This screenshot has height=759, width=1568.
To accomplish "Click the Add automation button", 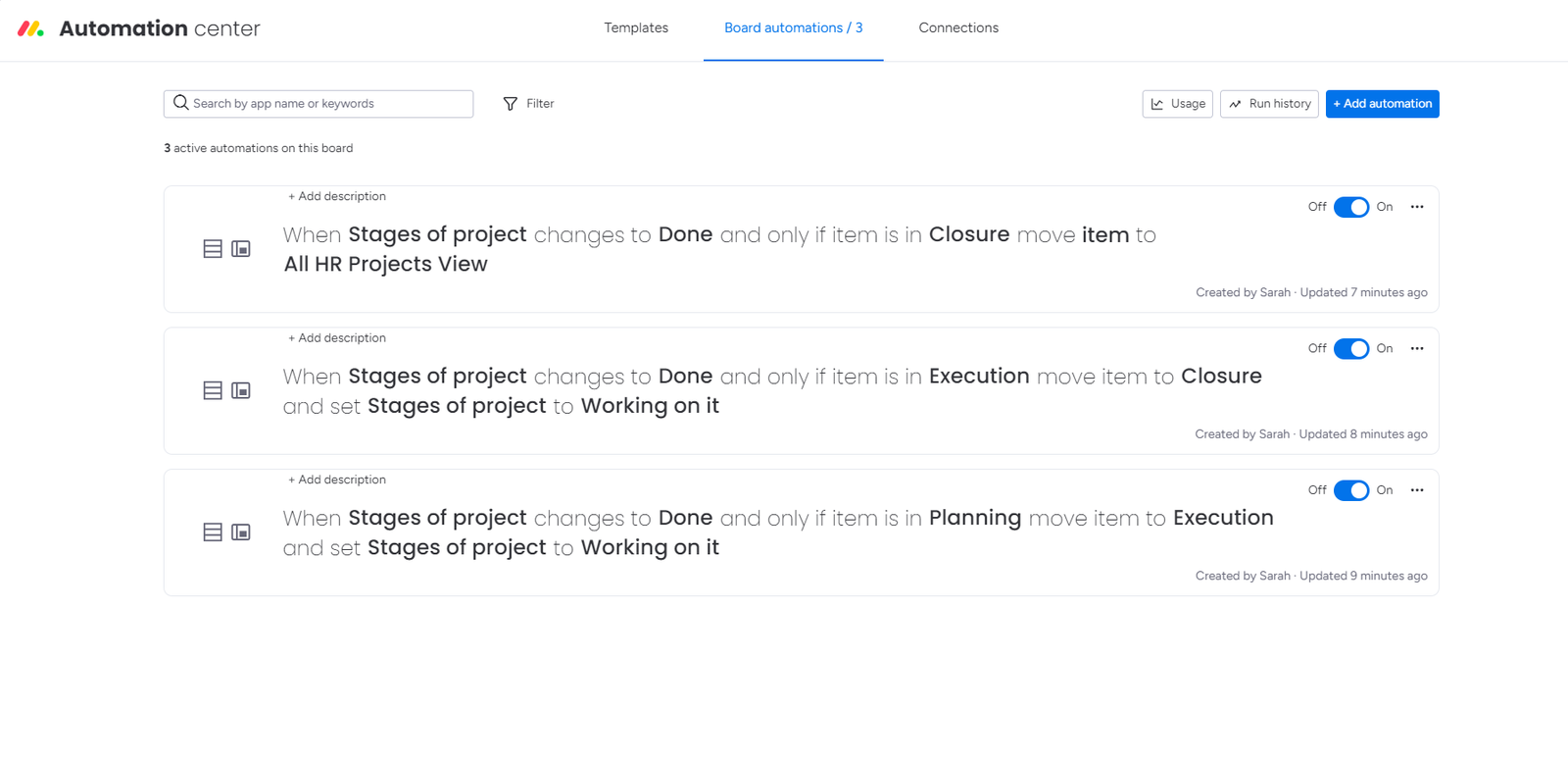I will pyautogui.click(x=1382, y=104).
